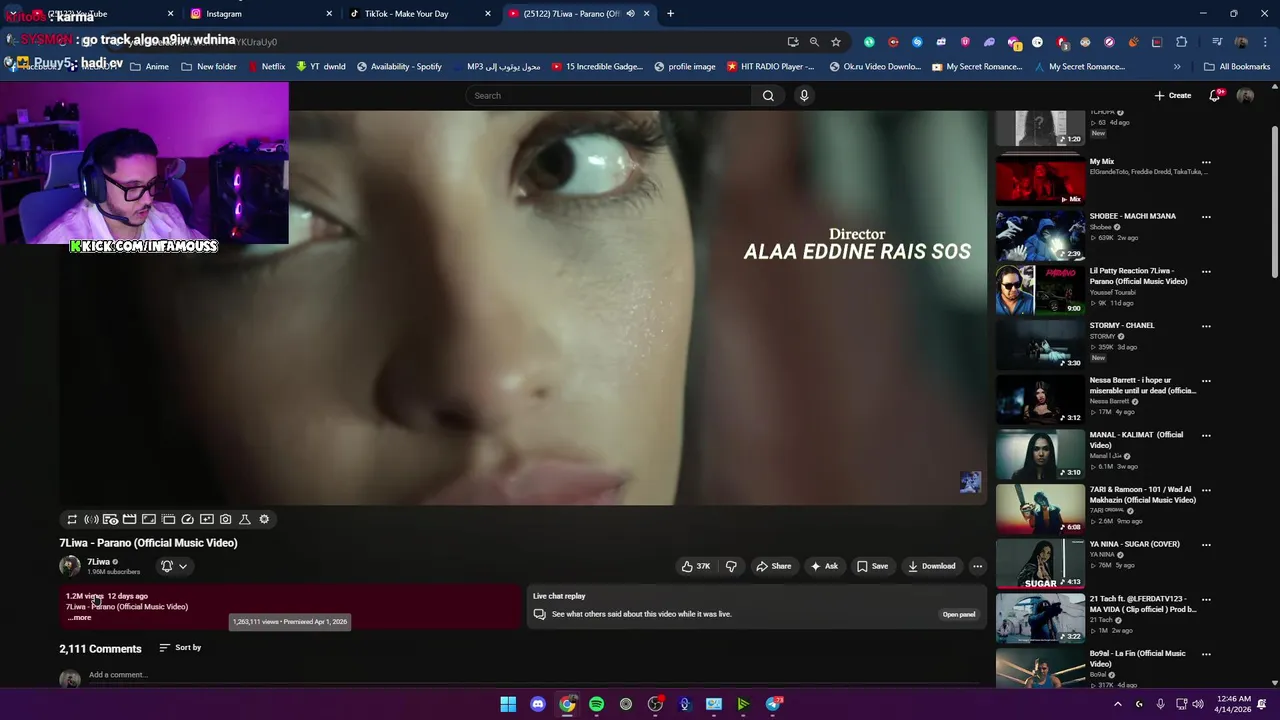Like the video with thumbs up (37K)
Viewport: 1280px width, 720px height.
click(696, 566)
